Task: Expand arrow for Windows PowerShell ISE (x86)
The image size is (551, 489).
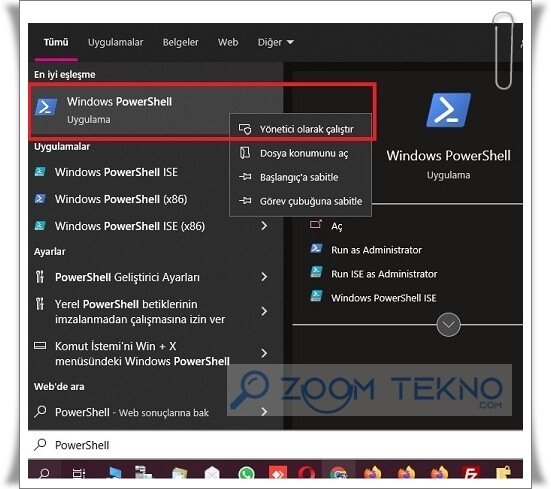Action: pyautogui.click(x=264, y=226)
